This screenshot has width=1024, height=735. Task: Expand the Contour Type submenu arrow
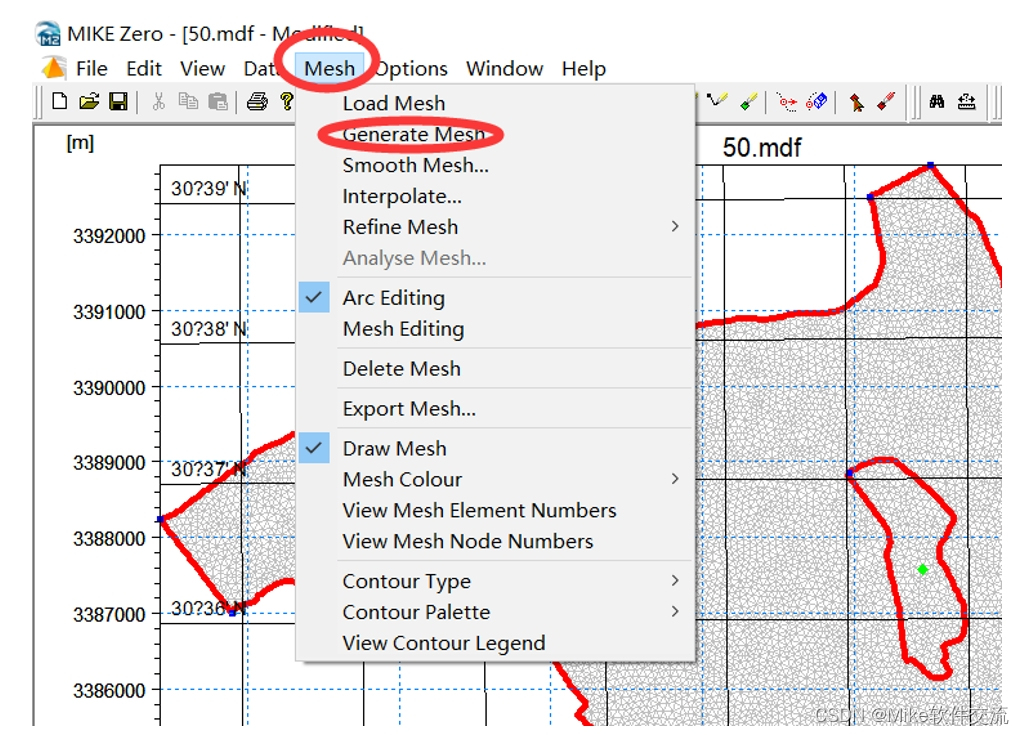coord(675,580)
